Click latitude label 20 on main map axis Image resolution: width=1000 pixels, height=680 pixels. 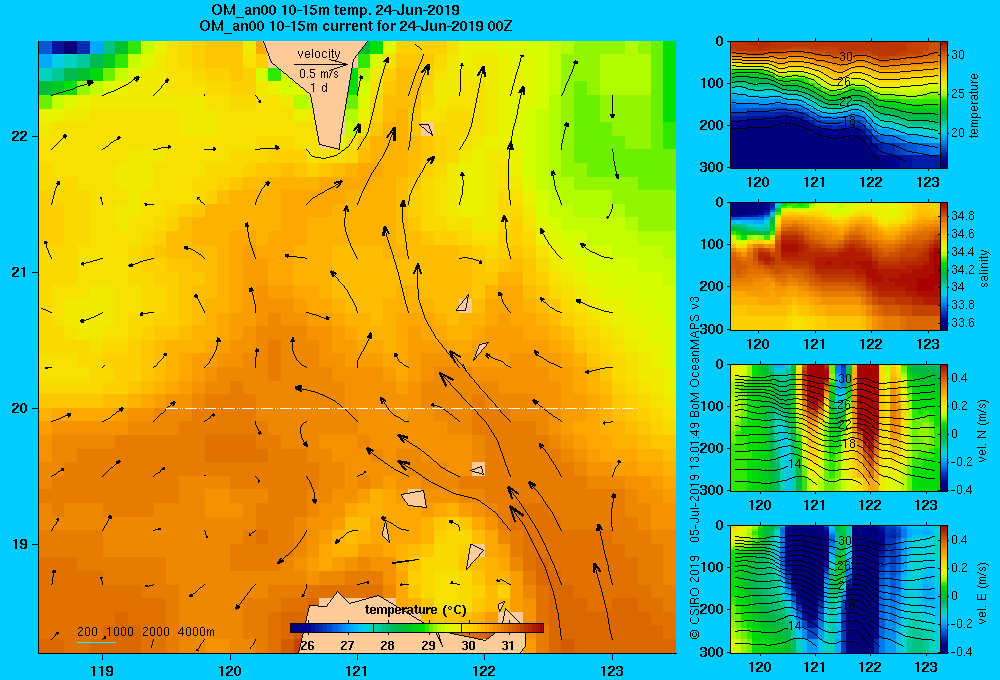tap(19, 408)
